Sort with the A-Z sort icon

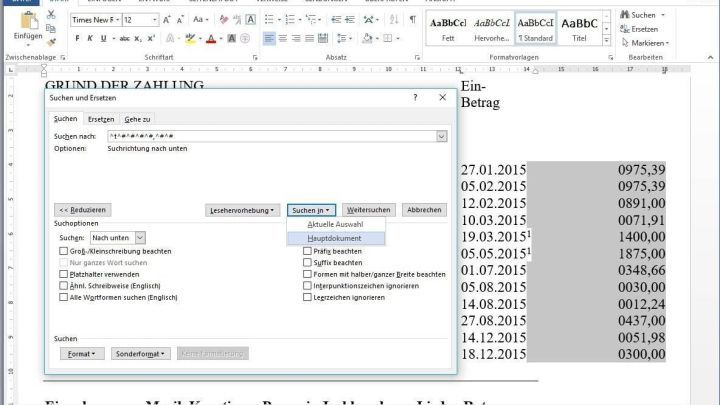[x=394, y=20]
